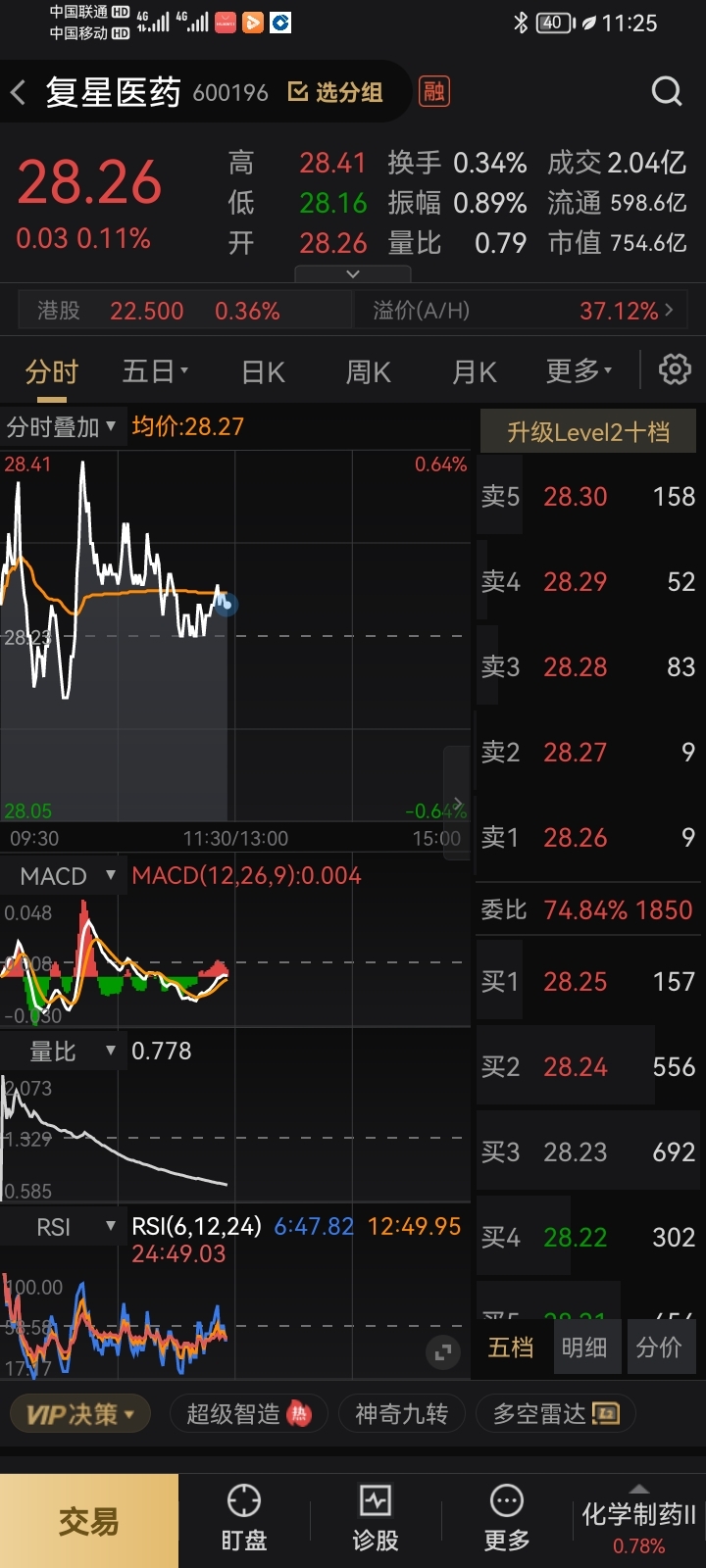Select 卖5 price 28.30 row
706x1568 pixels.
pos(588,497)
